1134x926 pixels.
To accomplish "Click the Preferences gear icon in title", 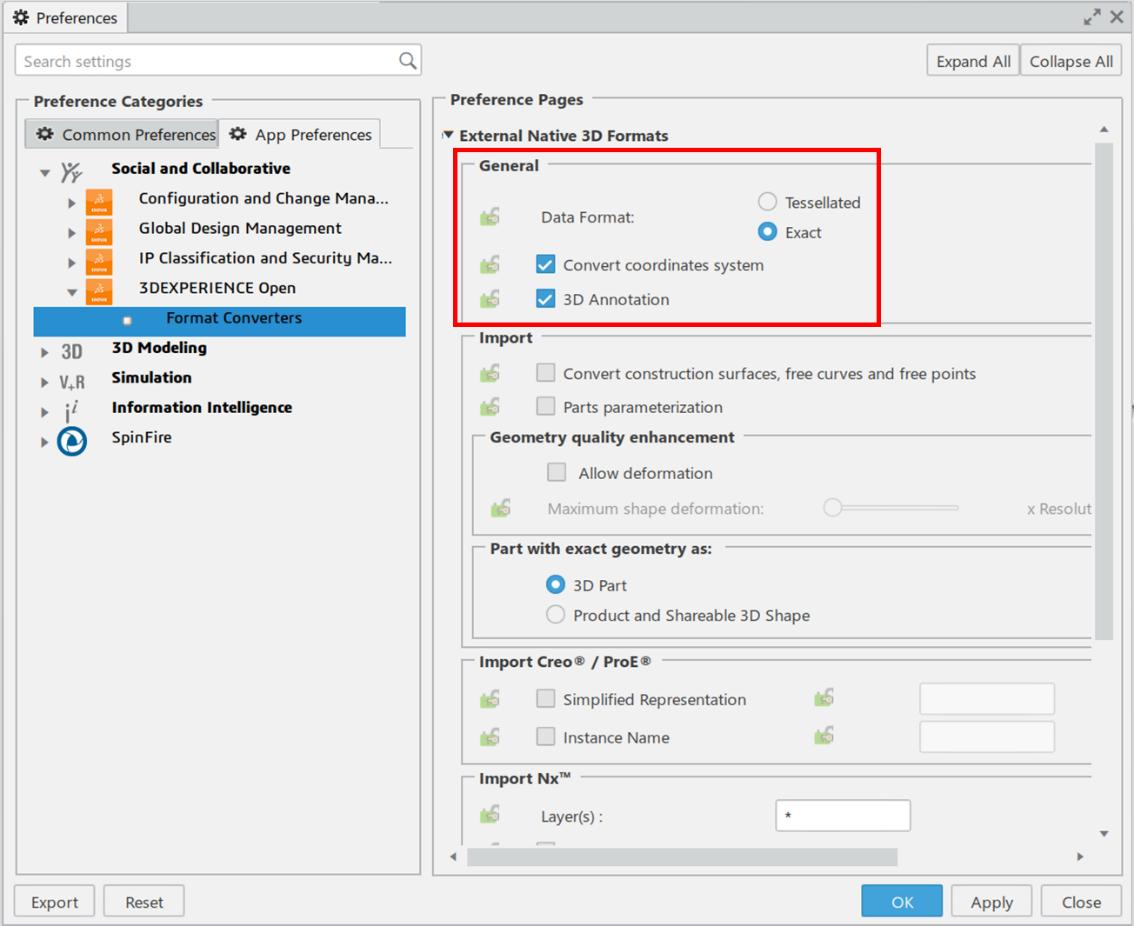I will click(x=21, y=17).
